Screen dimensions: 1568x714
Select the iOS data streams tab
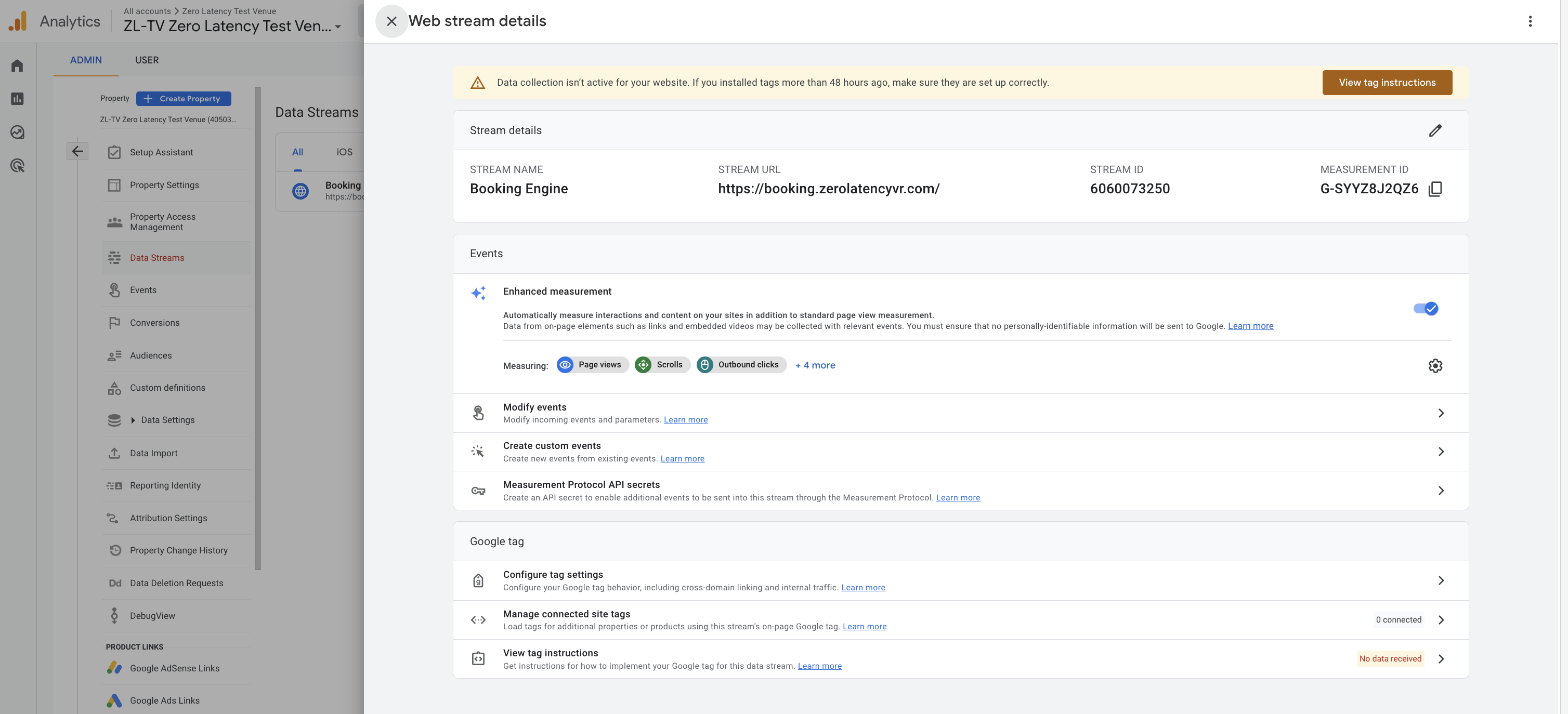344,152
